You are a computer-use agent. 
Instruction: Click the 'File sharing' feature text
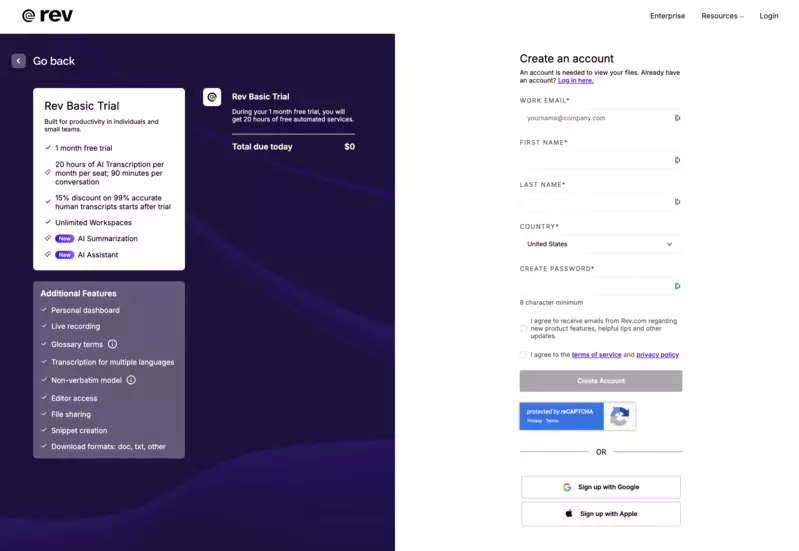(71, 414)
